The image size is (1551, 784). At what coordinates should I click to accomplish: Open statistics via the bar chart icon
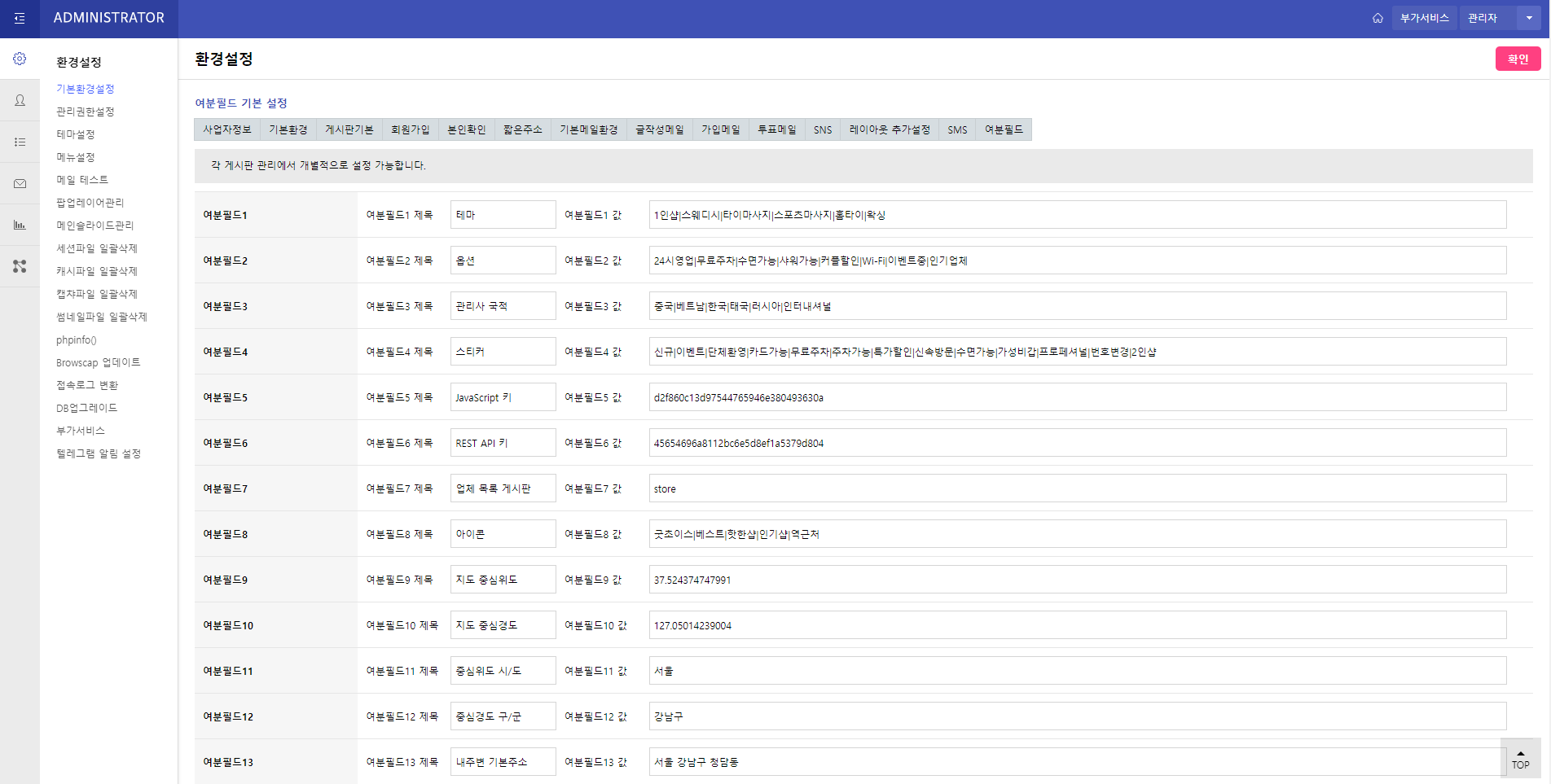[x=20, y=225]
